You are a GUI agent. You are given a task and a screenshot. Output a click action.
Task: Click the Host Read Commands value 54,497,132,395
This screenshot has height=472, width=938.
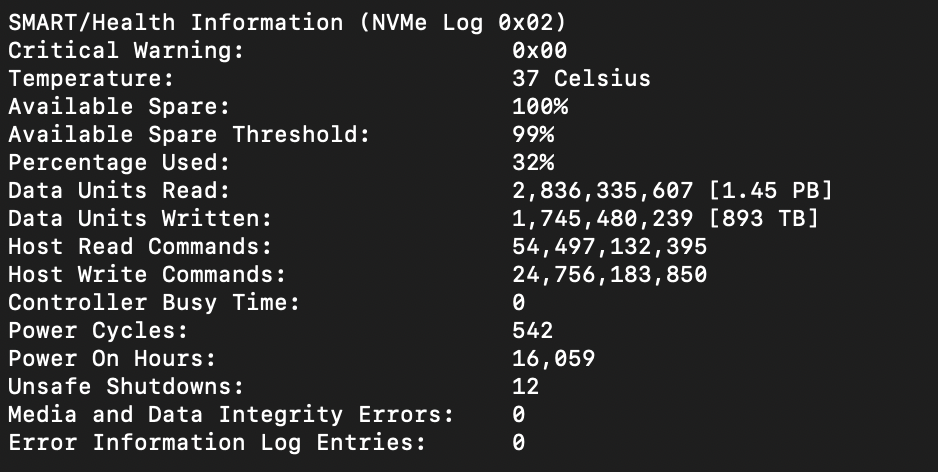pos(610,246)
